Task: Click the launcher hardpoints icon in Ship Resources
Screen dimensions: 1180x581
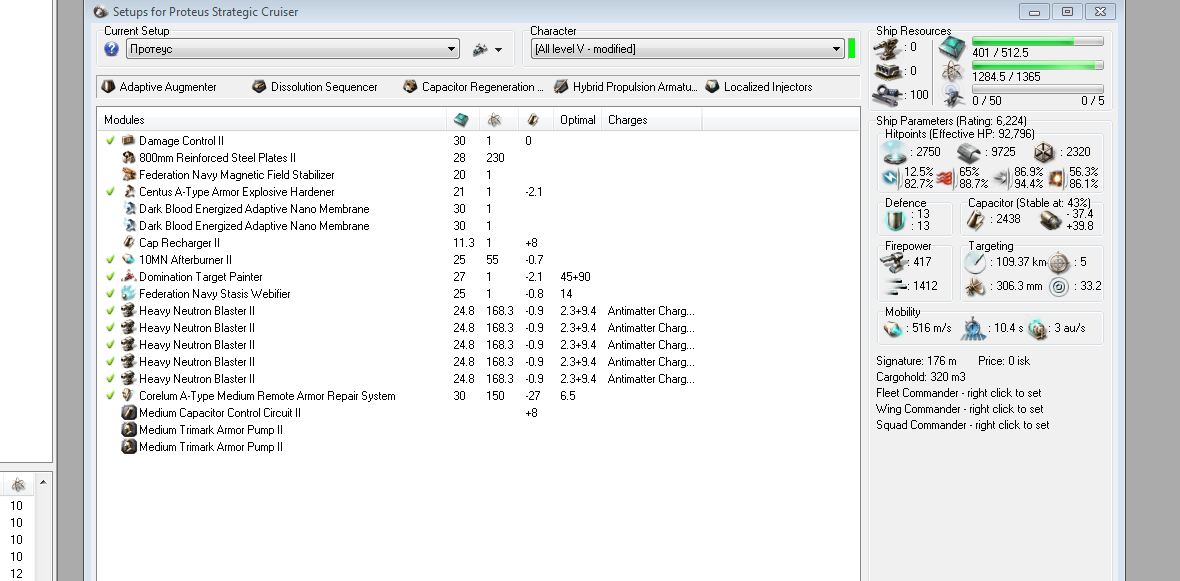Action: point(889,71)
